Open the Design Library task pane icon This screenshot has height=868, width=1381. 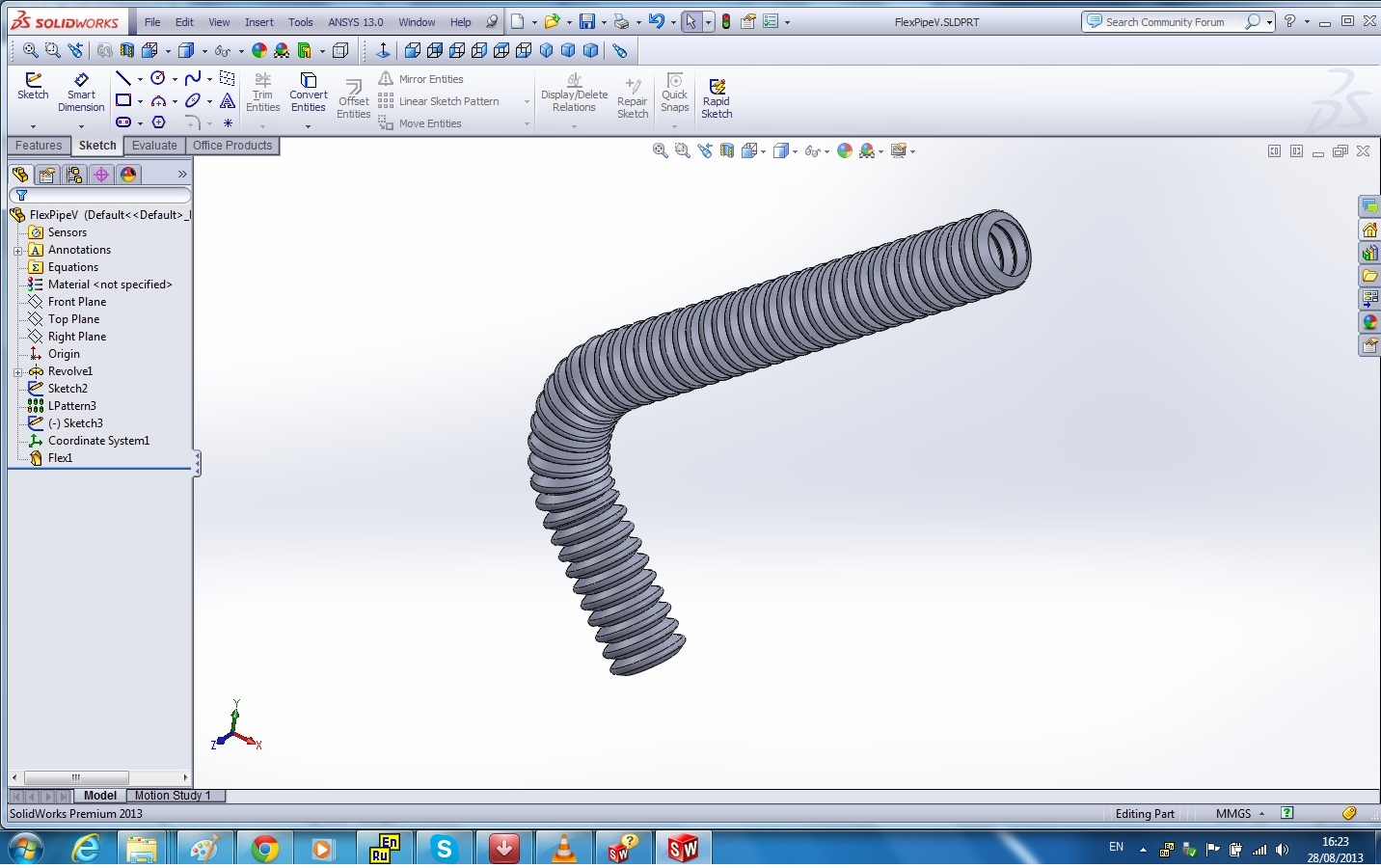coord(1369,253)
